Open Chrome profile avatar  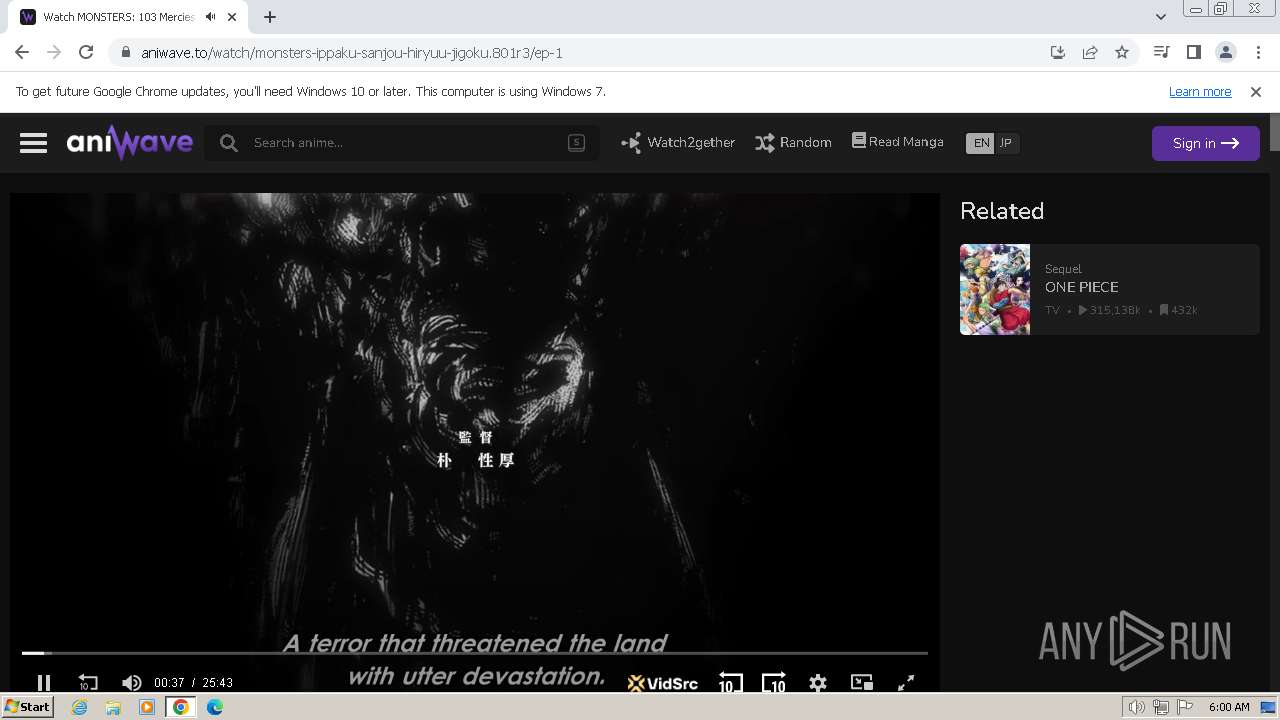click(1225, 52)
